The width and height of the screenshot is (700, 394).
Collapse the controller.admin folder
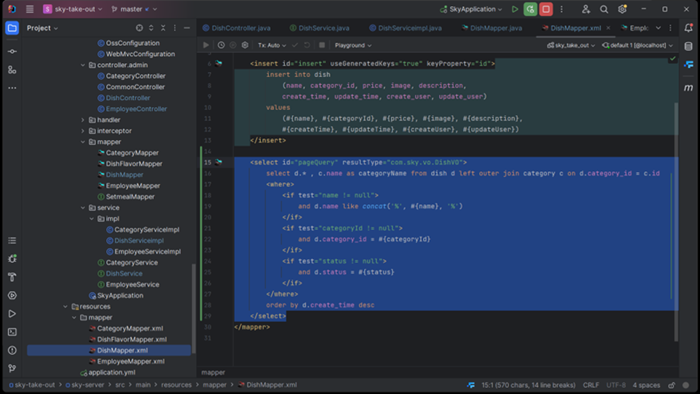(x=83, y=65)
